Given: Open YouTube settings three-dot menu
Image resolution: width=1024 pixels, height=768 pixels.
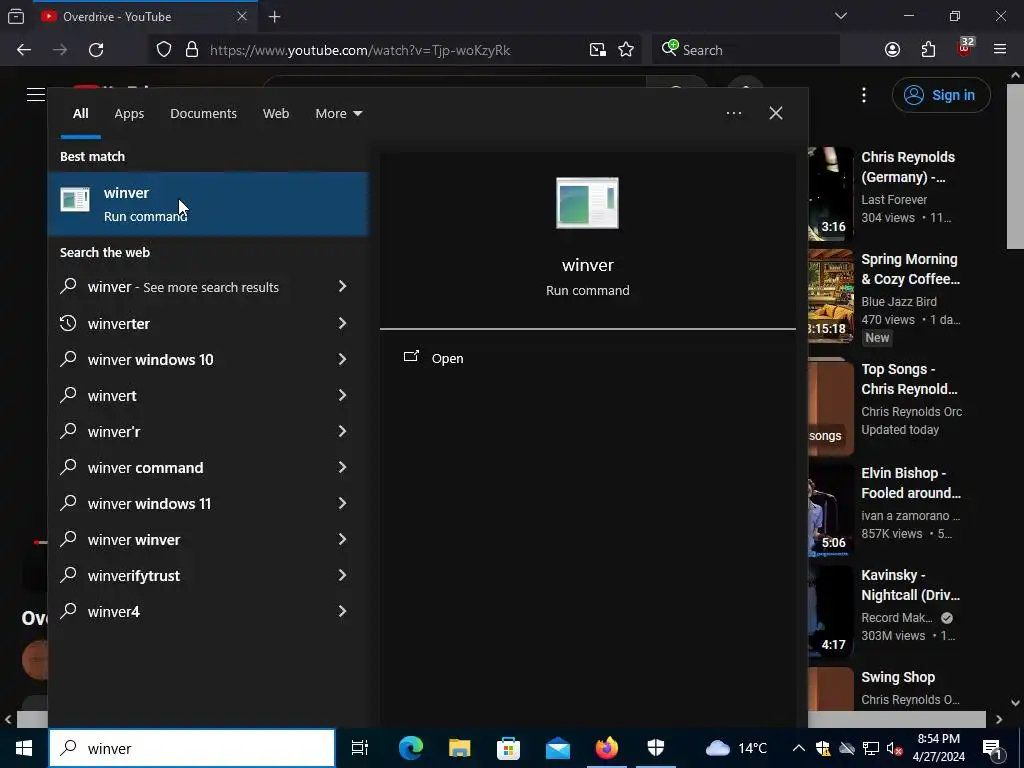Looking at the screenshot, I should 863,95.
